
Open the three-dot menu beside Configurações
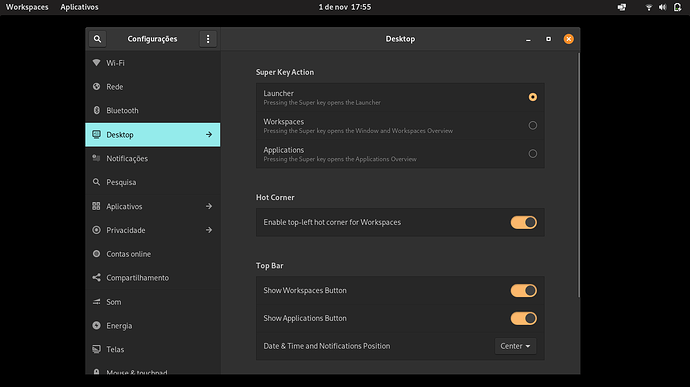pos(208,39)
